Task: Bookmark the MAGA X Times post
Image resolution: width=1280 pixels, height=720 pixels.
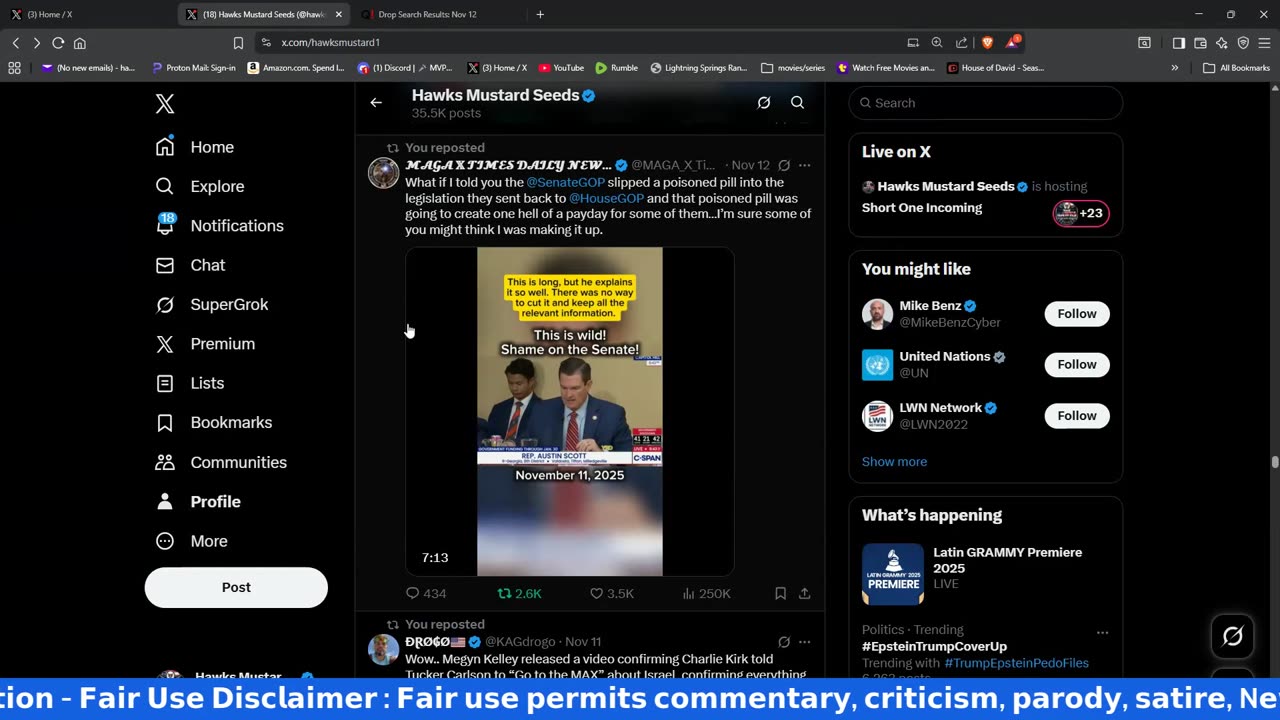Action: pos(780,593)
